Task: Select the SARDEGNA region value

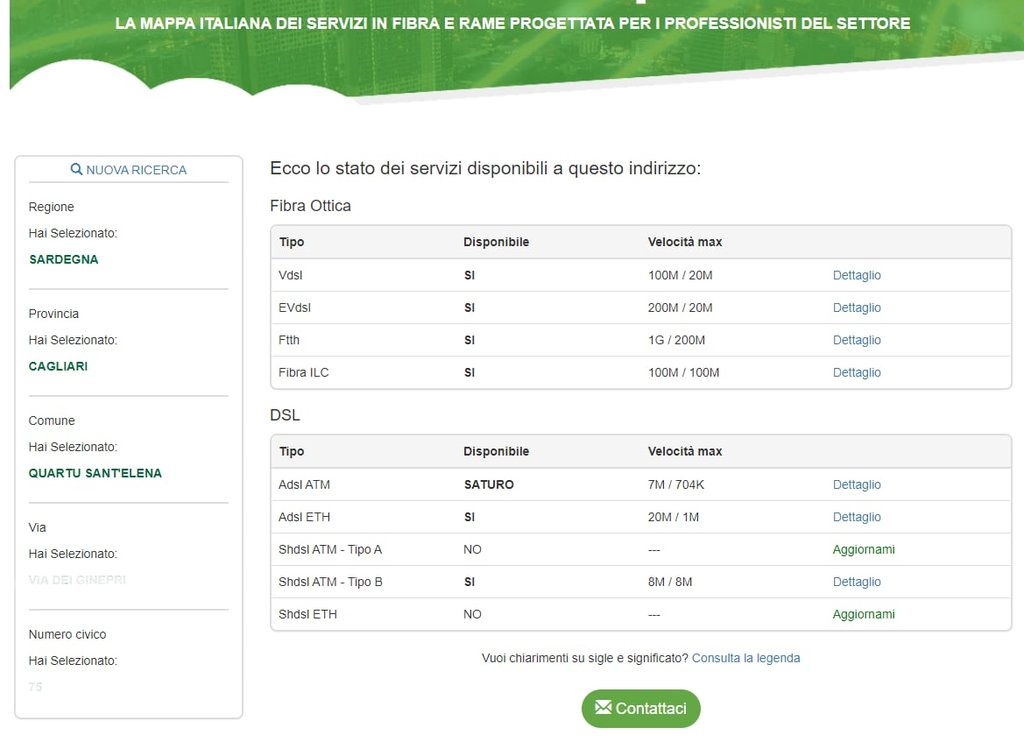Action: click(64, 259)
